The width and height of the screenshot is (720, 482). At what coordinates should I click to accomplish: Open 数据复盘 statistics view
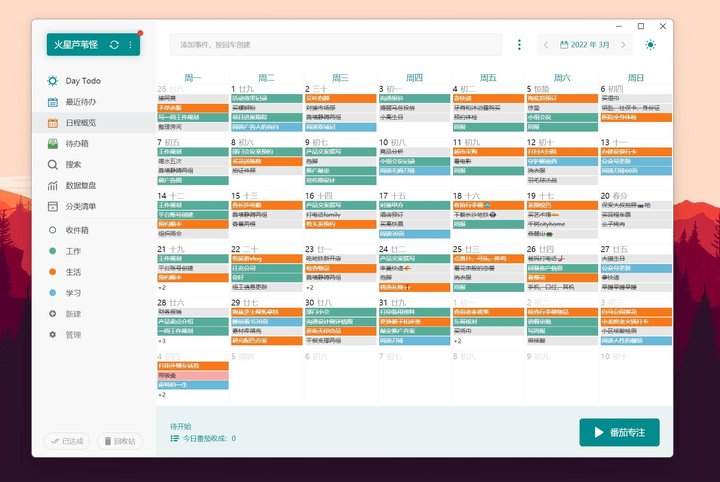tap(94, 185)
